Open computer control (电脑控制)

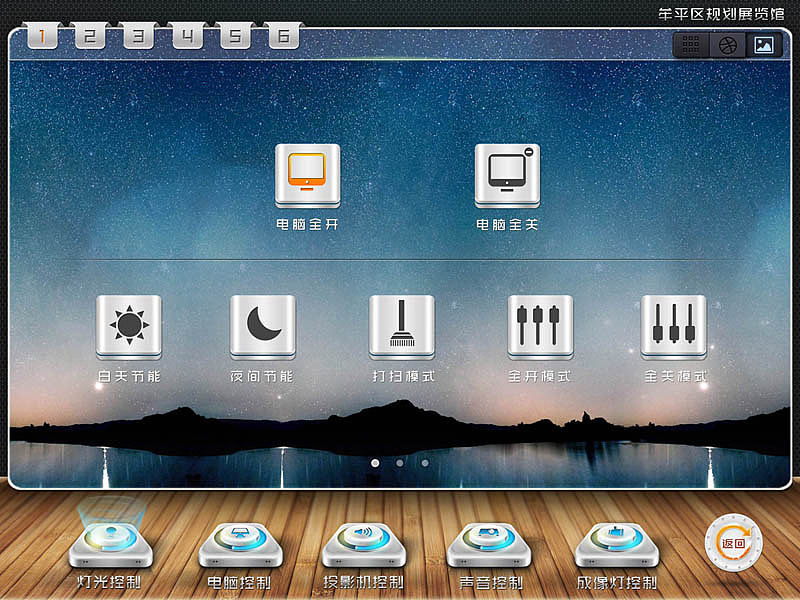tap(240, 544)
